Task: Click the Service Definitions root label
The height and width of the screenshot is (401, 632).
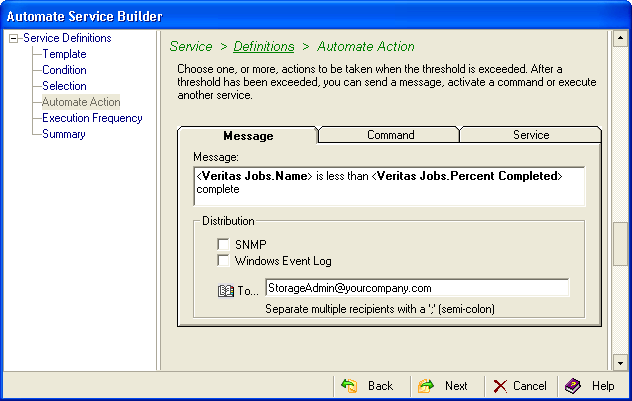Action: point(67,38)
